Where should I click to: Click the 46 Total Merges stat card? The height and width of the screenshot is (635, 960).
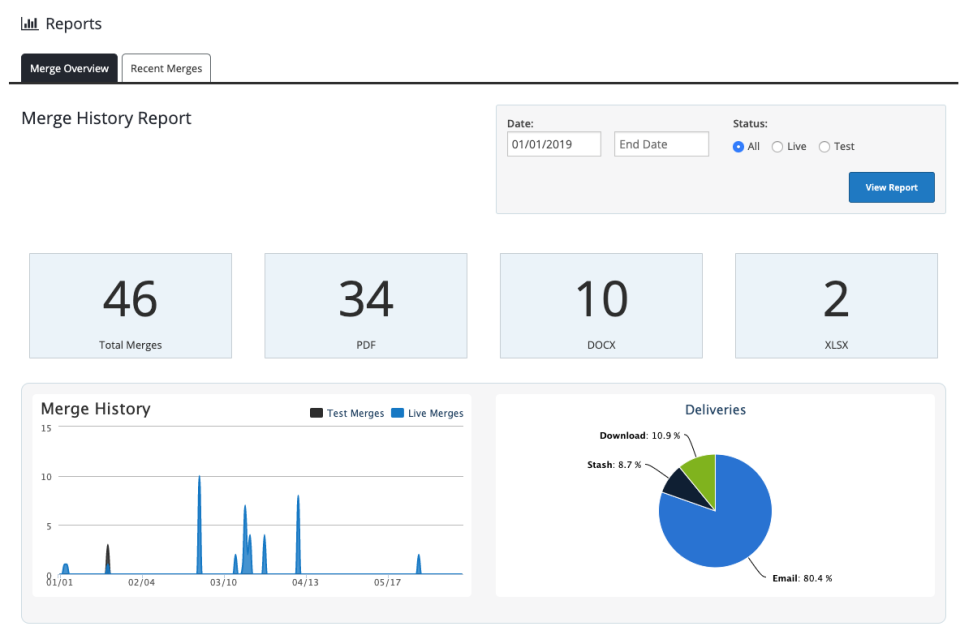pyautogui.click(x=130, y=305)
